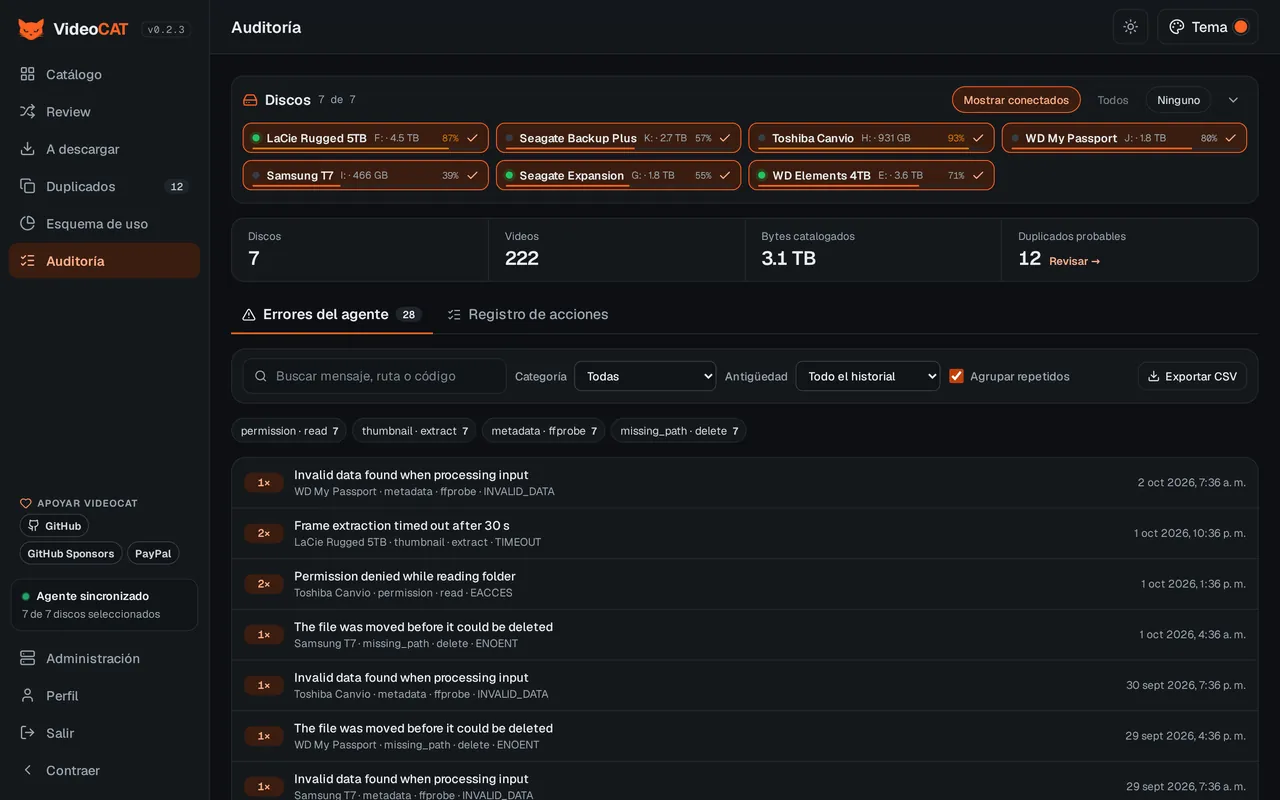The height and width of the screenshot is (800, 1280).
Task: Click the A descargar download icon
Action: pos(27,149)
